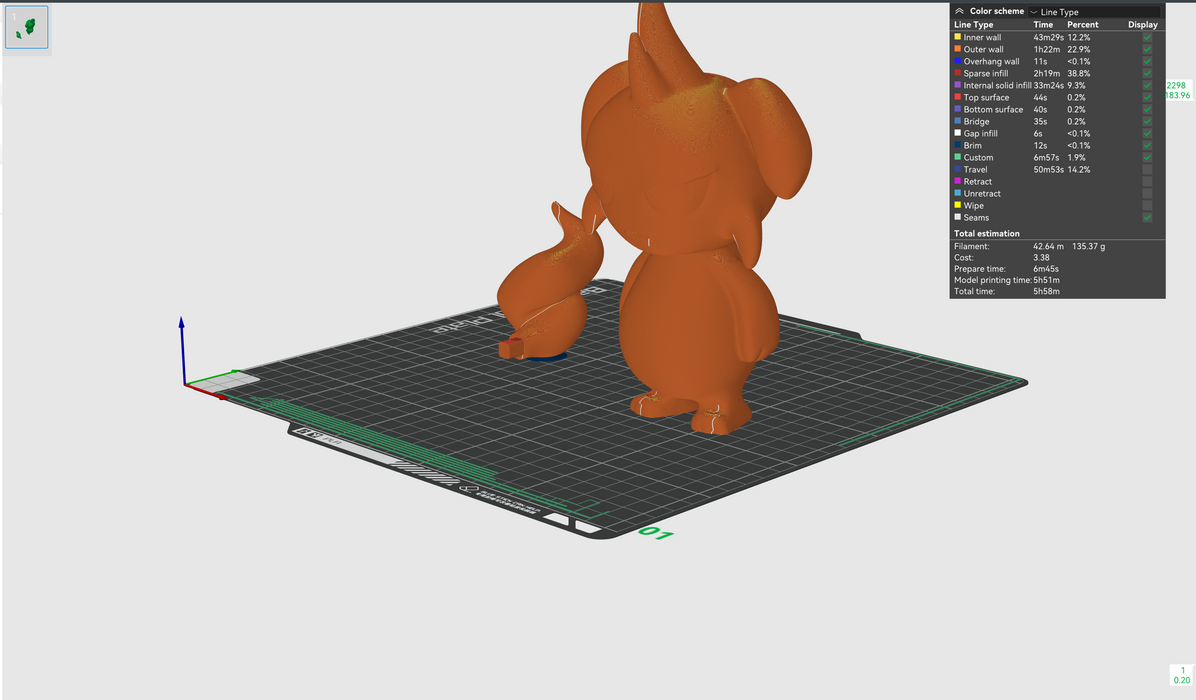
Task: Hide Seams from the preview
Action: (x=1147, y=218)
